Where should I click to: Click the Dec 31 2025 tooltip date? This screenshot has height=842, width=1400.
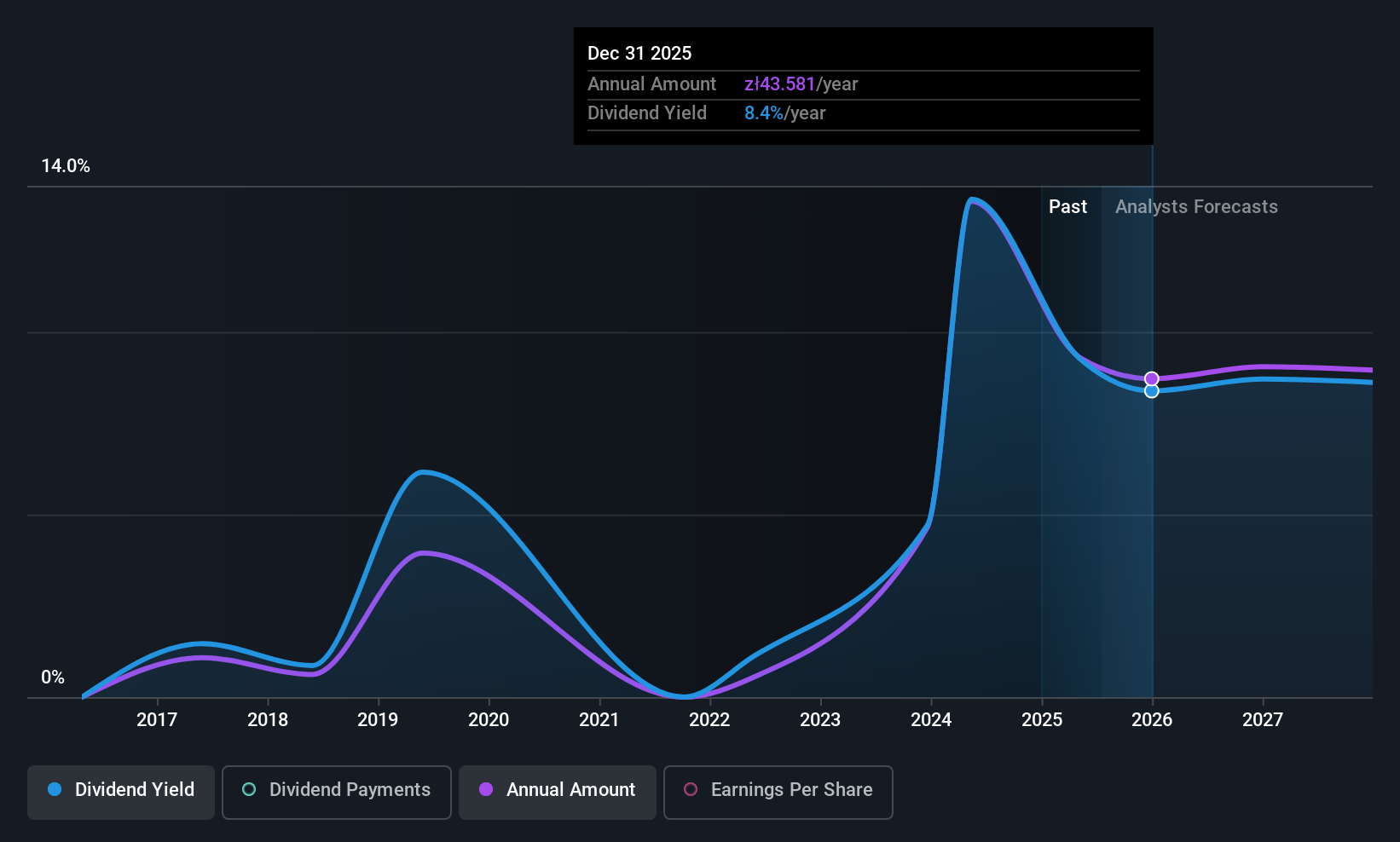[639, 54]
